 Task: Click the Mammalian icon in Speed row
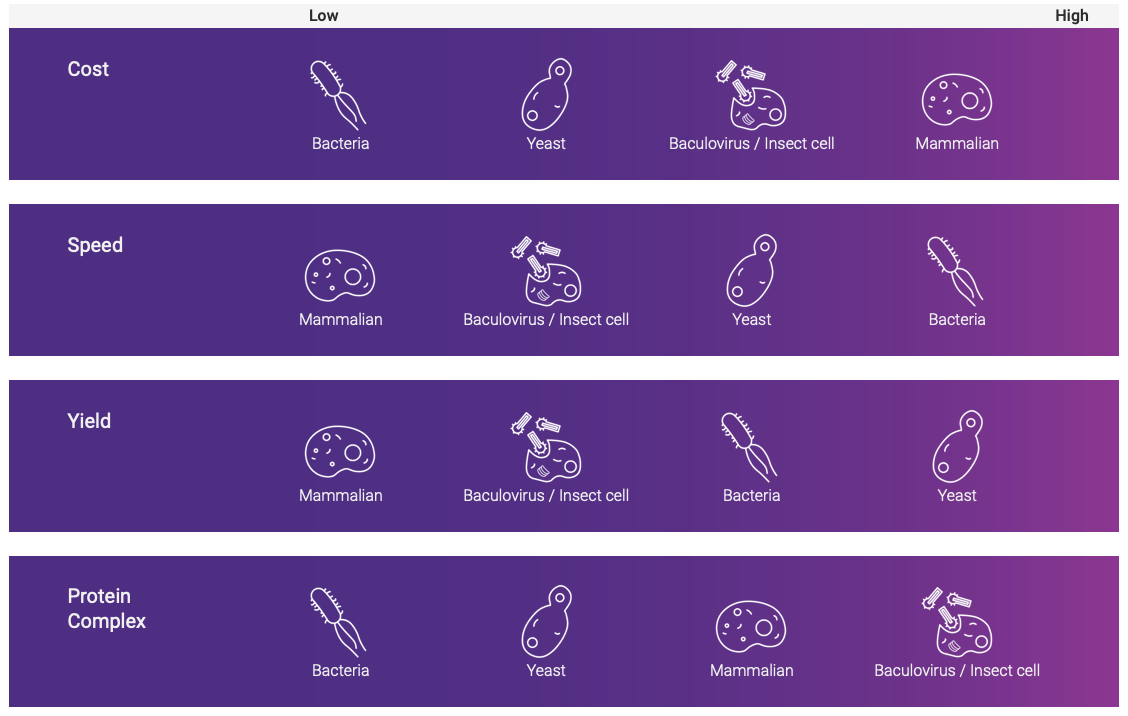[340, 275]
